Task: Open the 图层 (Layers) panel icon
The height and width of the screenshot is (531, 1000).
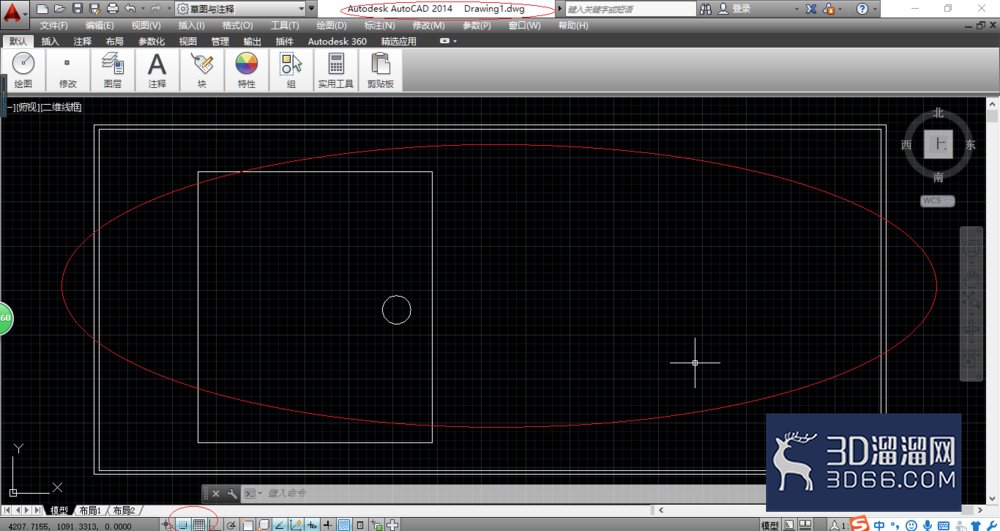Action: [x=112, y=70]
